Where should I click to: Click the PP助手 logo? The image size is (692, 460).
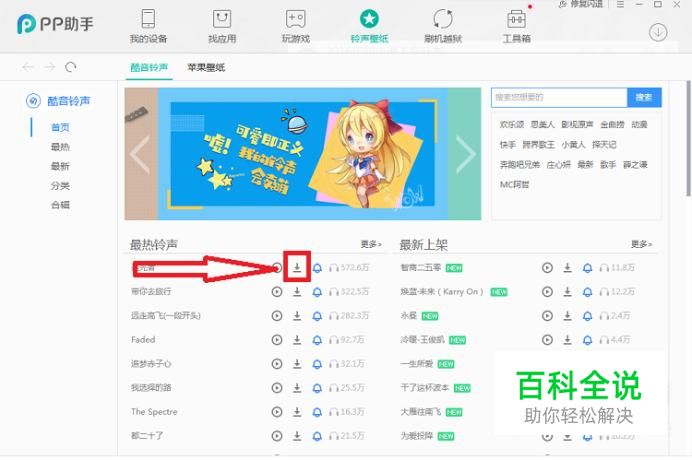tap(55, 24)
